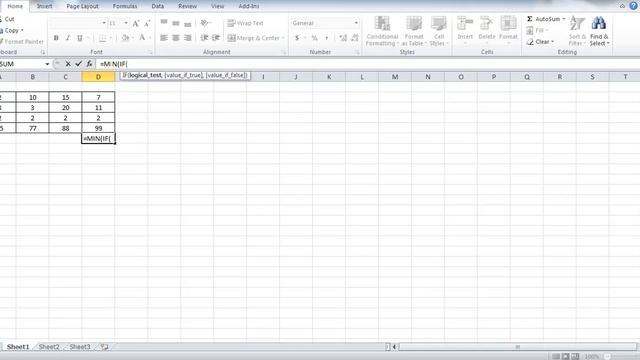Open Conditional Formatting
The width and height of the screenshot is (640, 360).
click(x=382, y=31)
